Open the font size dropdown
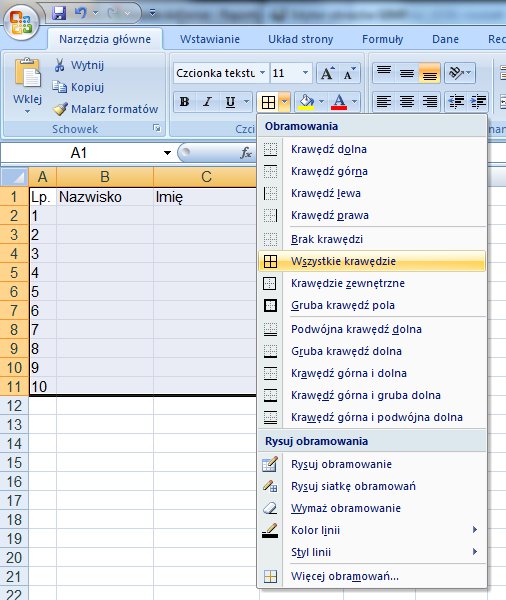This screenshot has width=506, height=600. point(305,73)
